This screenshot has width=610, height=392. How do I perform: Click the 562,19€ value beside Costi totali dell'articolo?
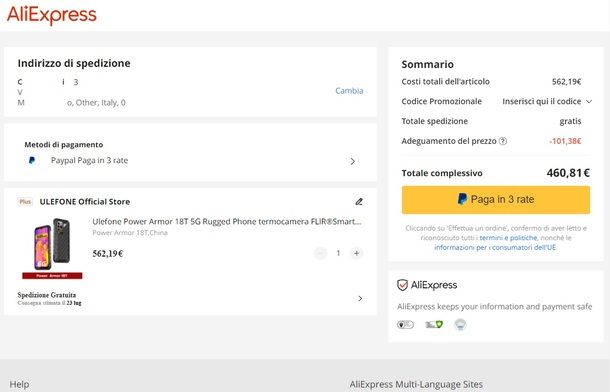566,82
